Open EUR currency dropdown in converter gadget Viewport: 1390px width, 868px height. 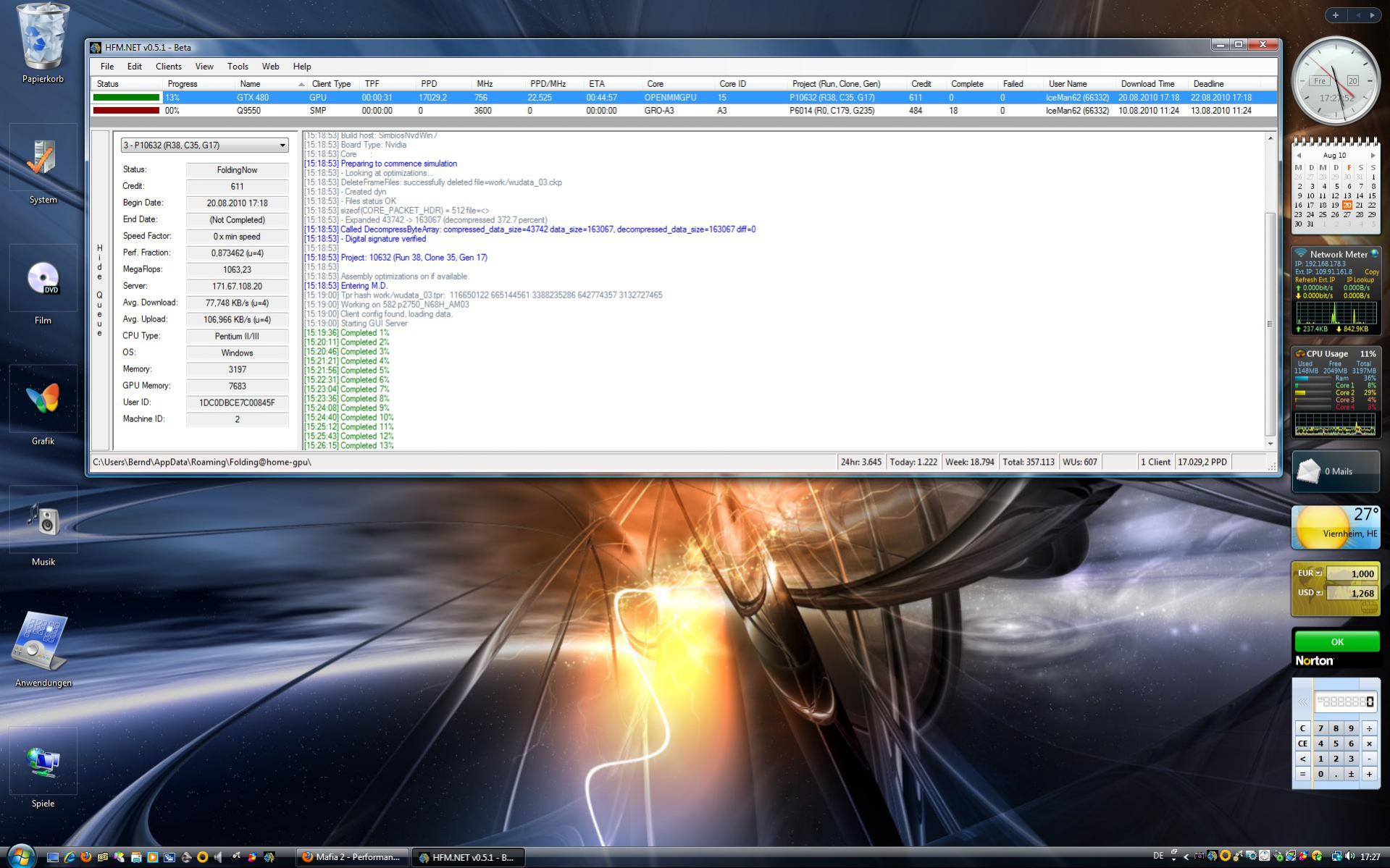coord(1318,573)
